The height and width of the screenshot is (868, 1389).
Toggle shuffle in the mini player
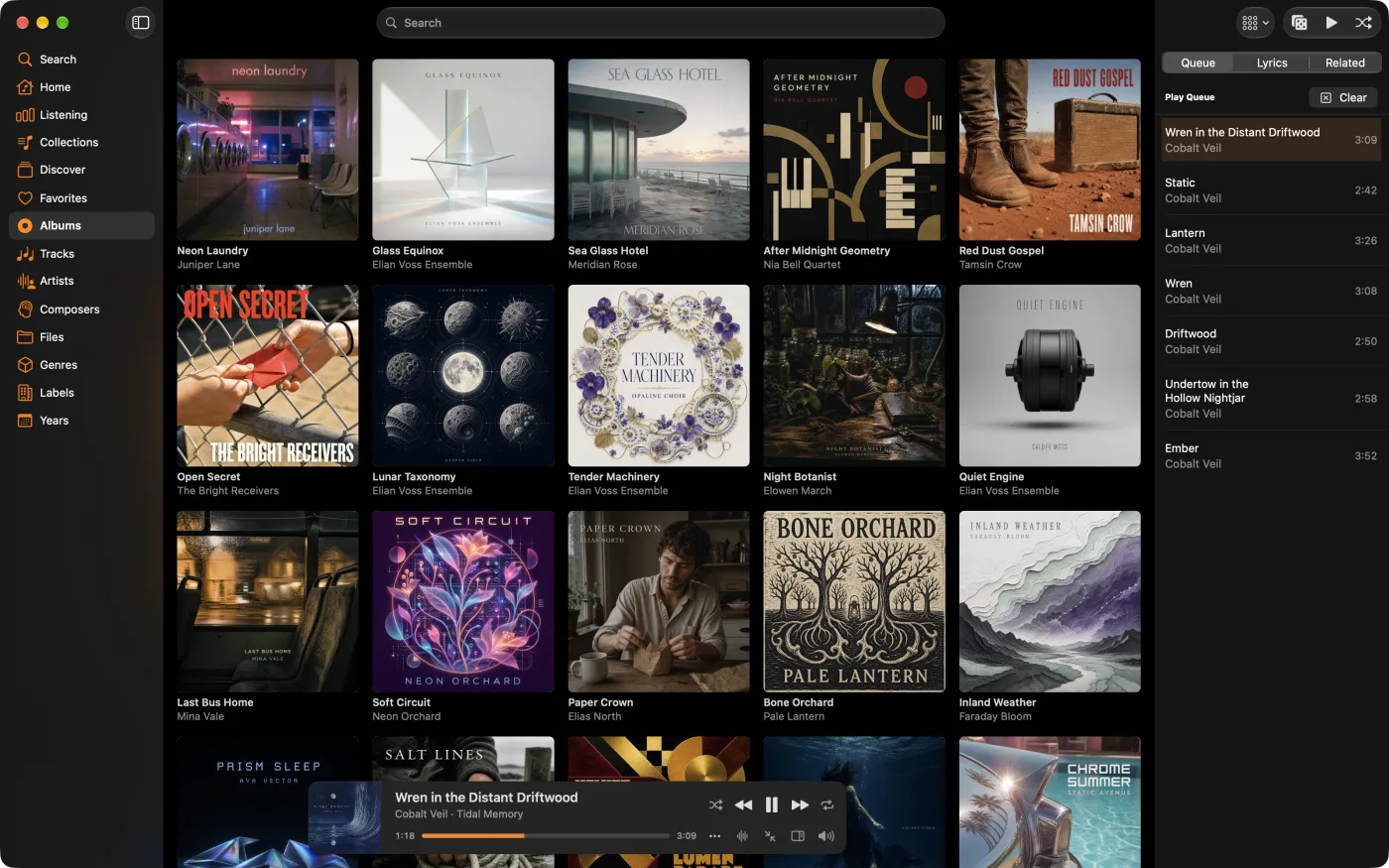click(715, 806)
